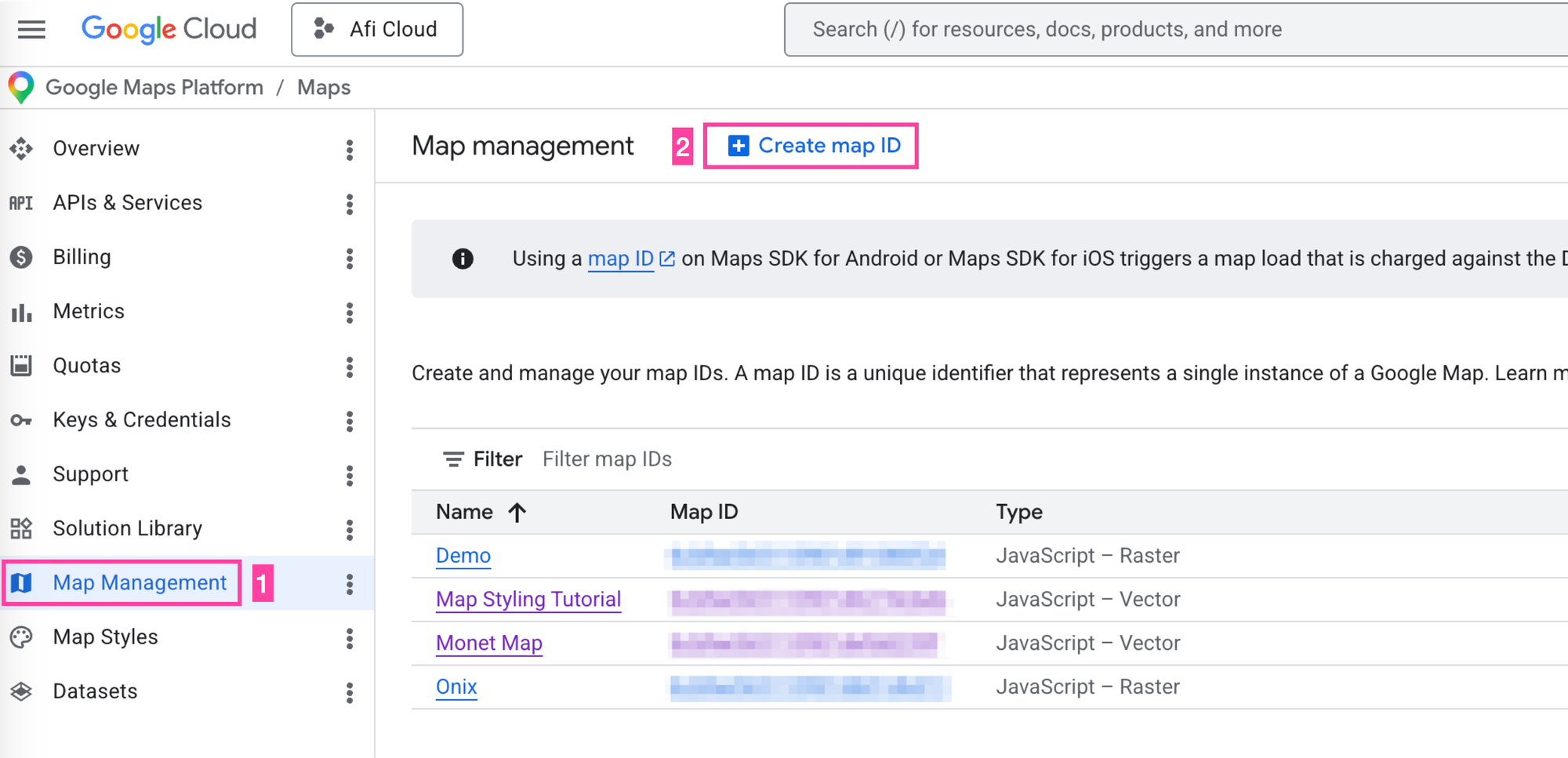Open the Demo map link

point(463,556)
